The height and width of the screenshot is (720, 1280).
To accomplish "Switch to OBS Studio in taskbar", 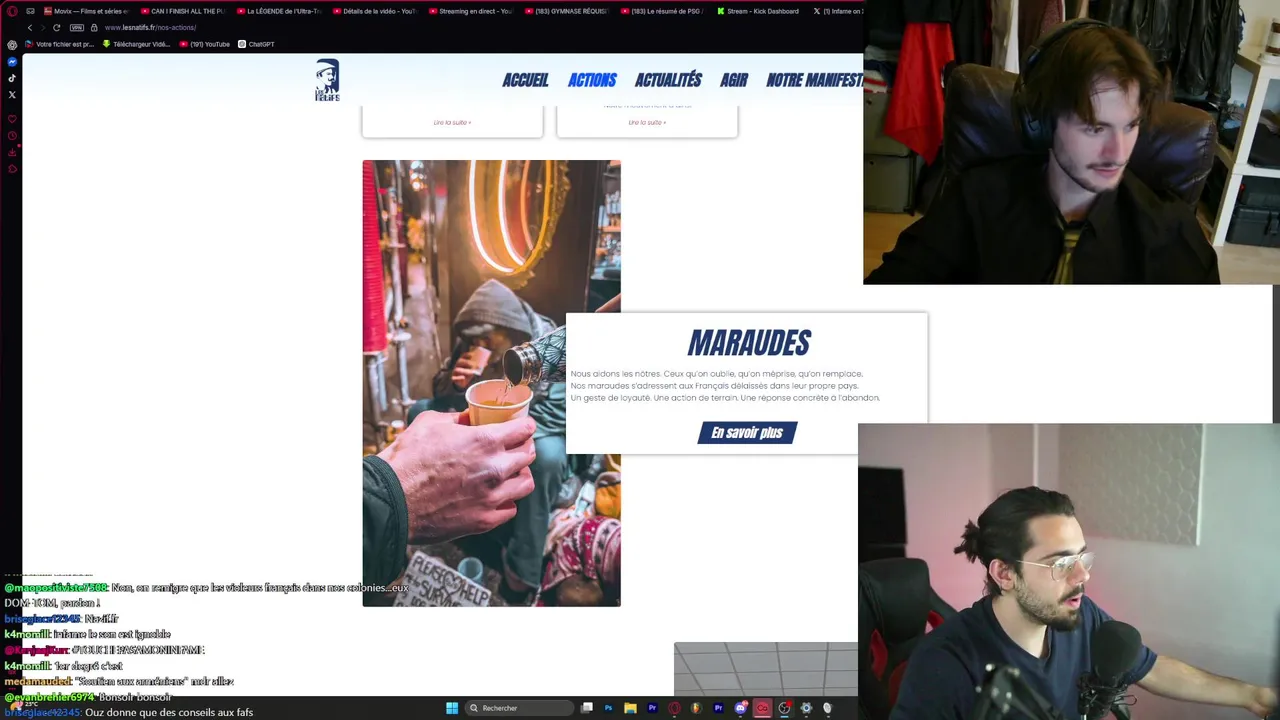I will point(784,708).
